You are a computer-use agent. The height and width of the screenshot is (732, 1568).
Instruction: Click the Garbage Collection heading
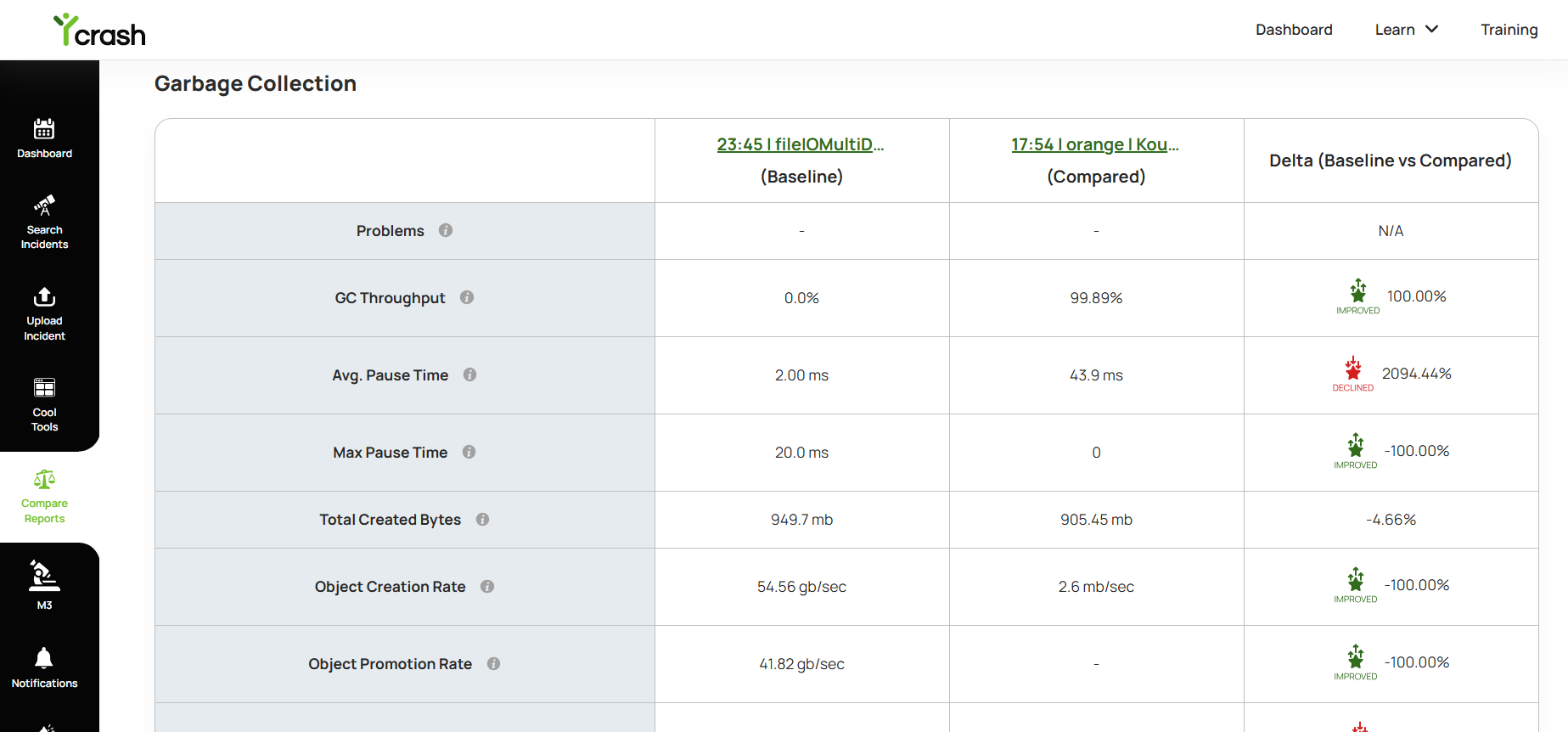click(256, 83)
